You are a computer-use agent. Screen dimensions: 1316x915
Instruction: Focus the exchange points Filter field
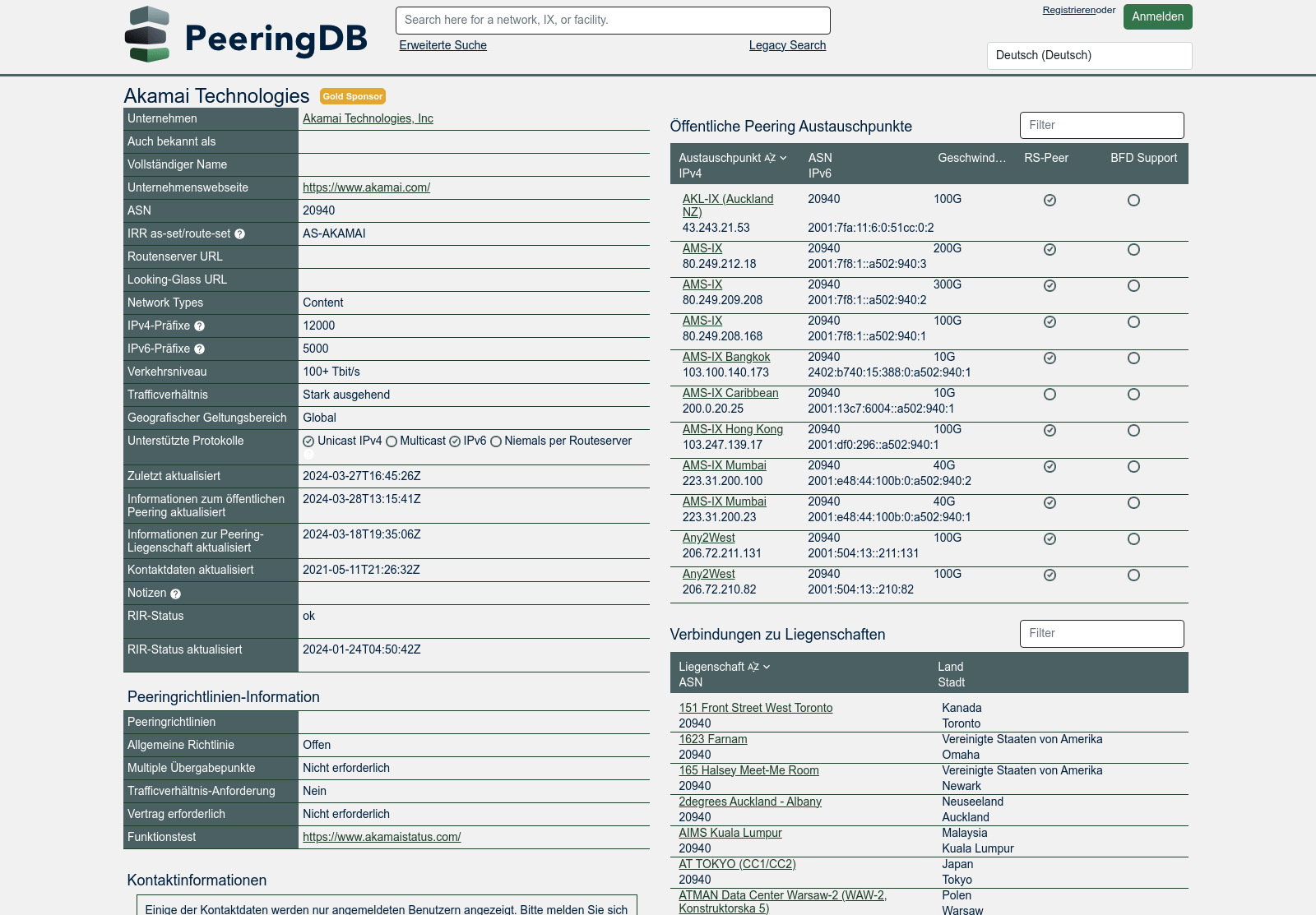pyautogui.click(x=1101, y=125)
